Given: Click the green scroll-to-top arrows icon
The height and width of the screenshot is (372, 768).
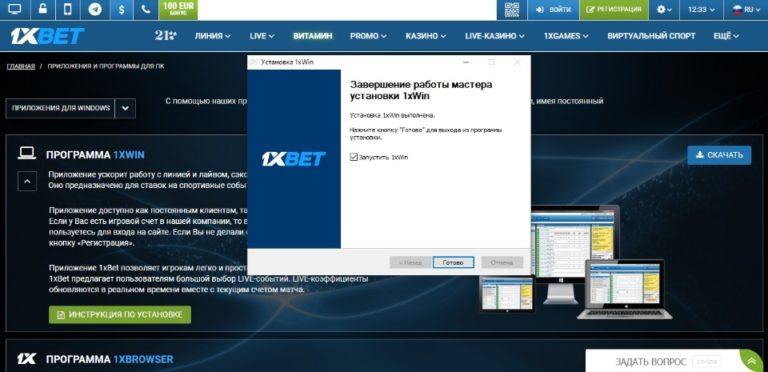Looking at the screenshot, I should [751, 361].
